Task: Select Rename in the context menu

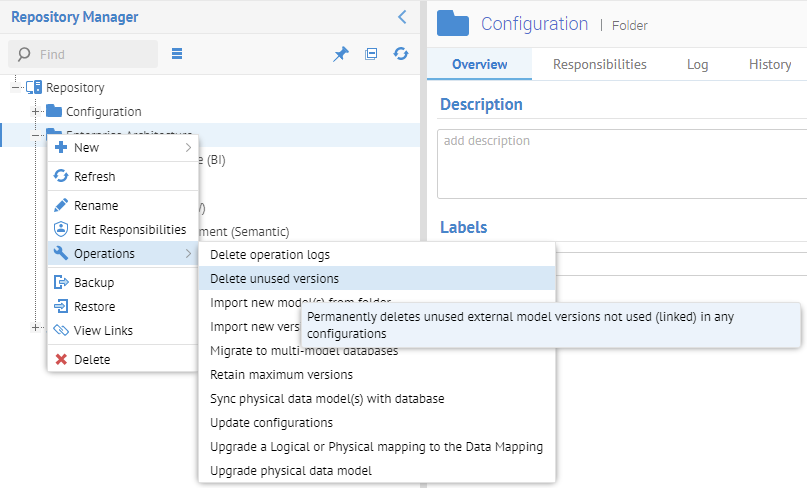Action: 96,206
